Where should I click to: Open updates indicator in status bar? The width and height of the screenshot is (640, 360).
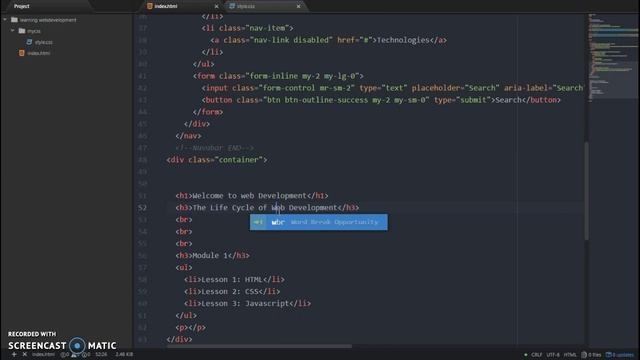tap(620, 355)
